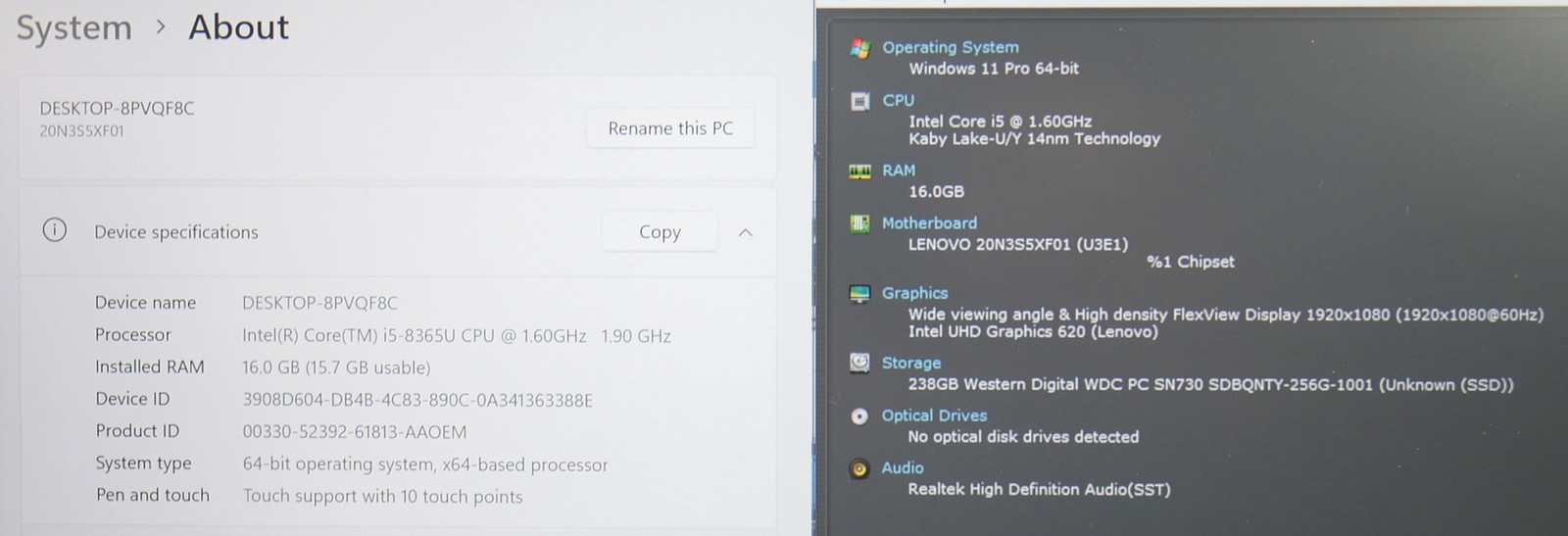The height and width of the screenshot is (536, 1568).
Task: Select the Western Digital SN730 storage line
Action: coord(1210,385)
